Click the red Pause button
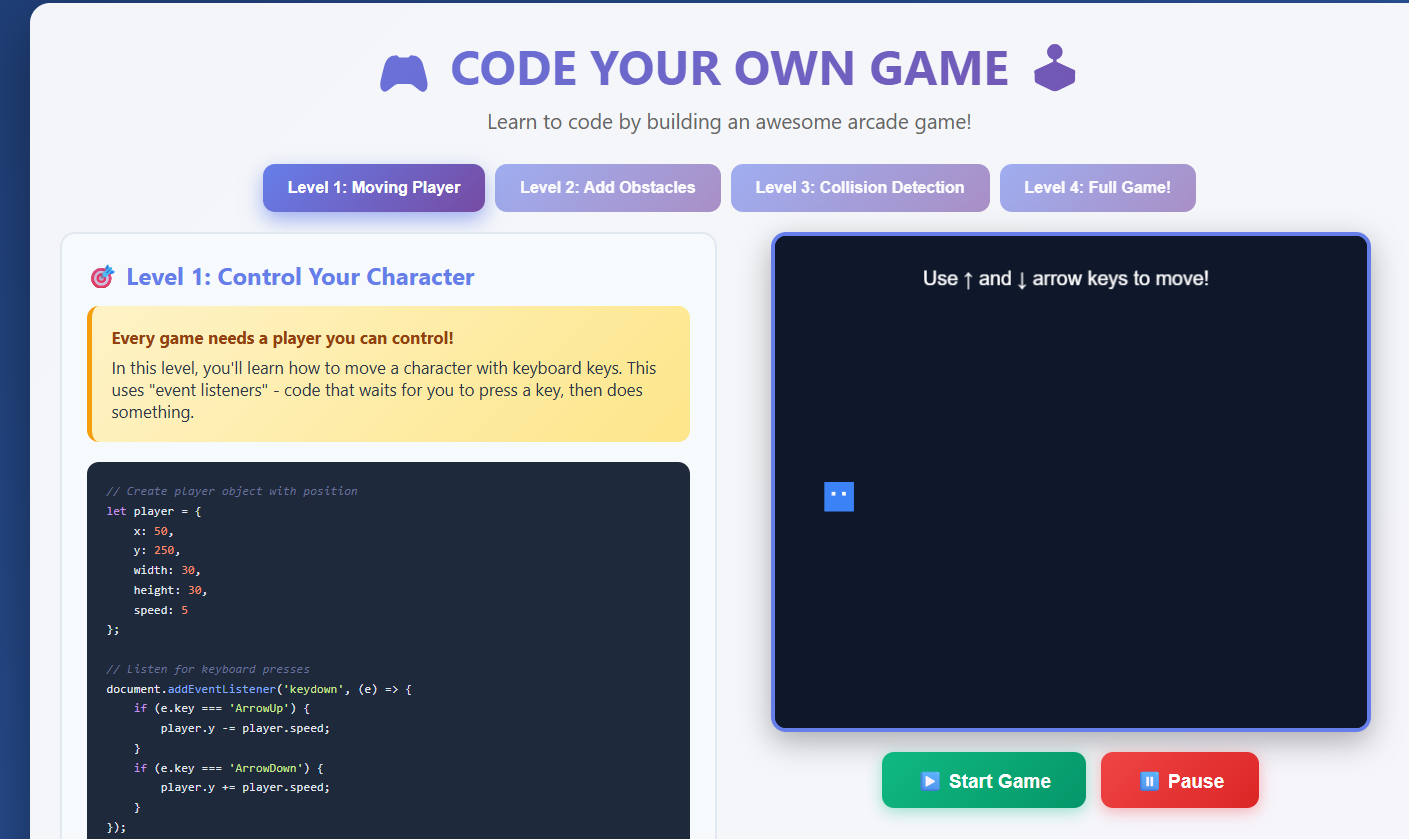The height and width of the screenshot is (839, 1409). [1179, 780]
